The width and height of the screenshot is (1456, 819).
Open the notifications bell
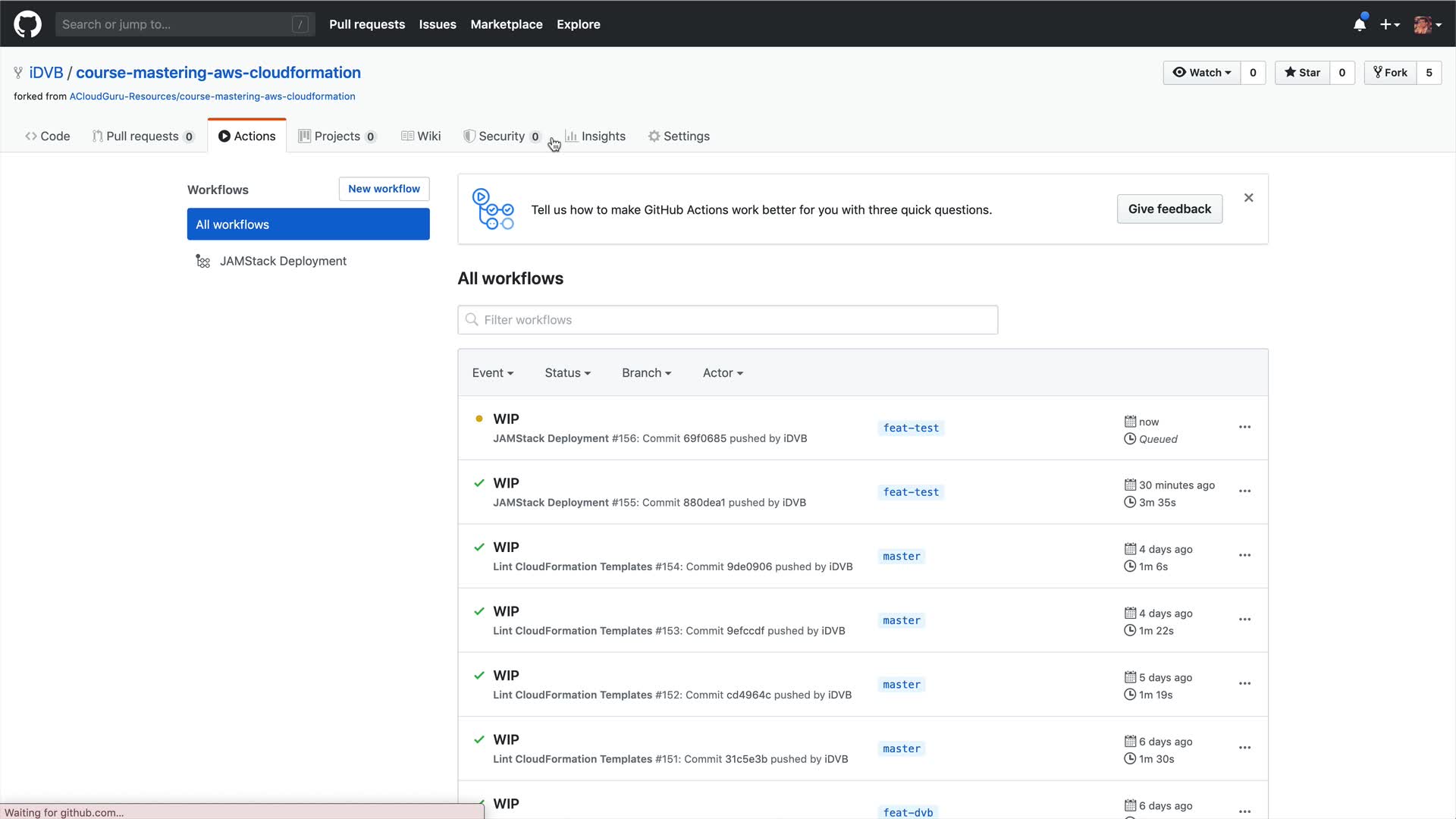click(1360, 24)
